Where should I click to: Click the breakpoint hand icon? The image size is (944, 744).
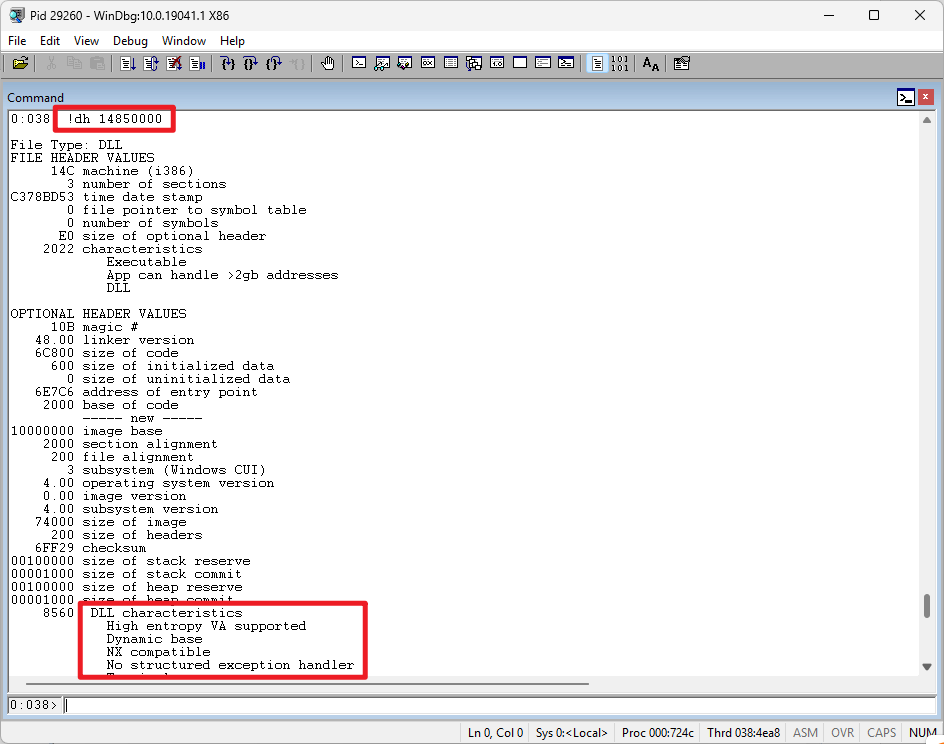pos(327,63)
